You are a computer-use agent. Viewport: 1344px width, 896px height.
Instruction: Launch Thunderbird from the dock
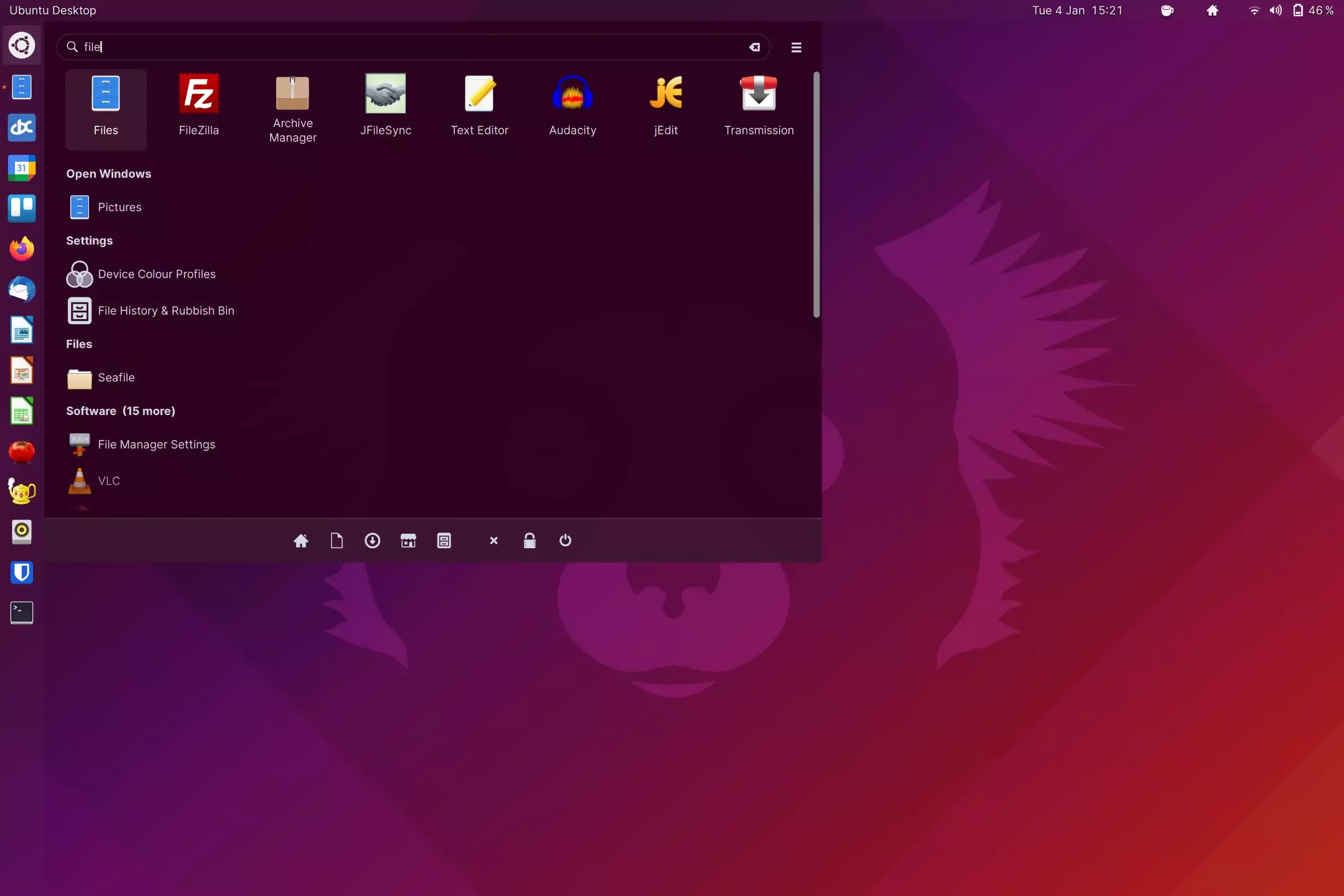pos(22,289)
